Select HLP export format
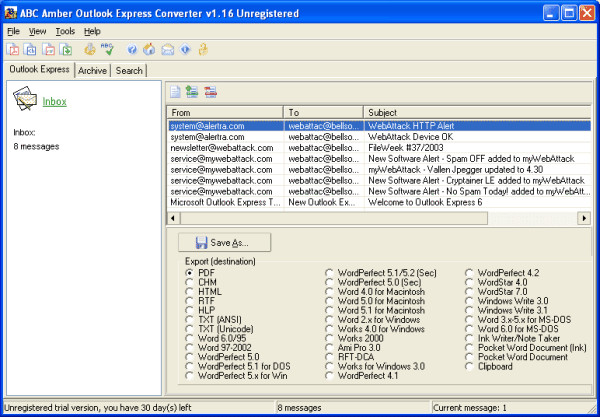 click(x=189, y=310)
